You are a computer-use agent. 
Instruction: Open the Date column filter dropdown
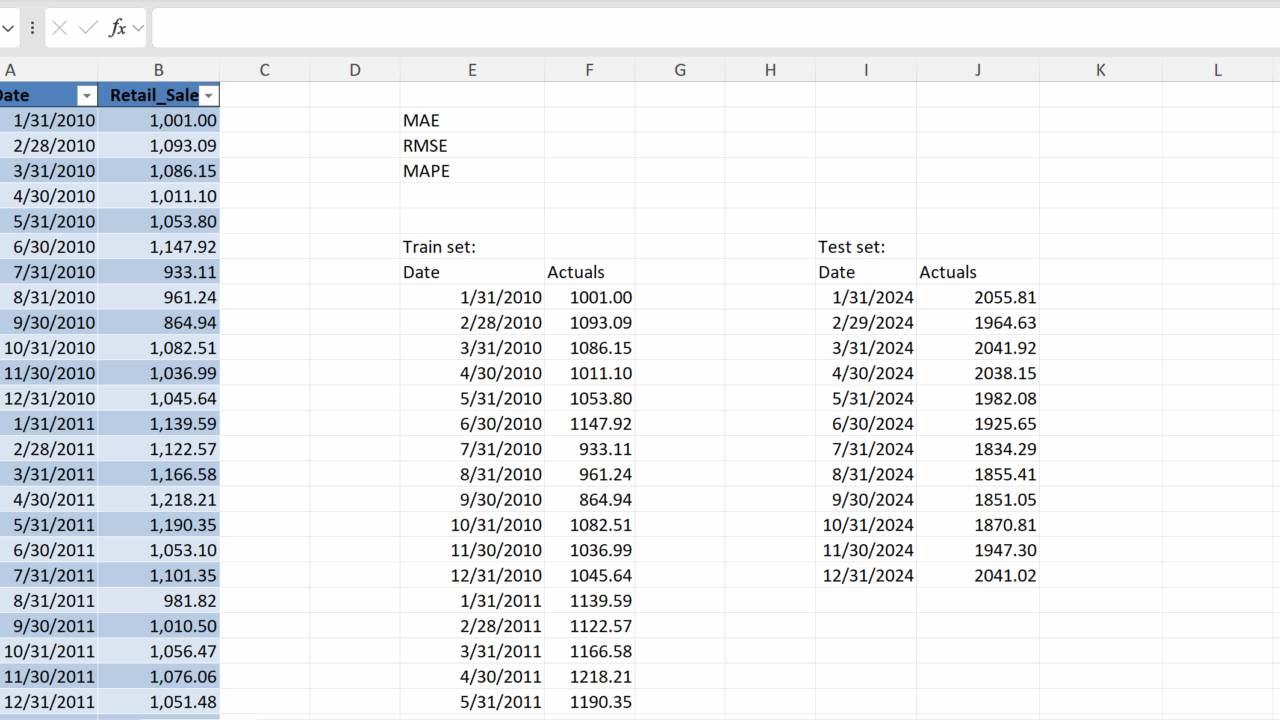point(87,96)
